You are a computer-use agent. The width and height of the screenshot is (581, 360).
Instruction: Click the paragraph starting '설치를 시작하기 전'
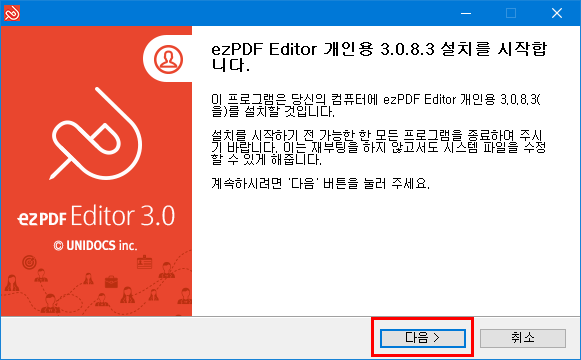378,147
